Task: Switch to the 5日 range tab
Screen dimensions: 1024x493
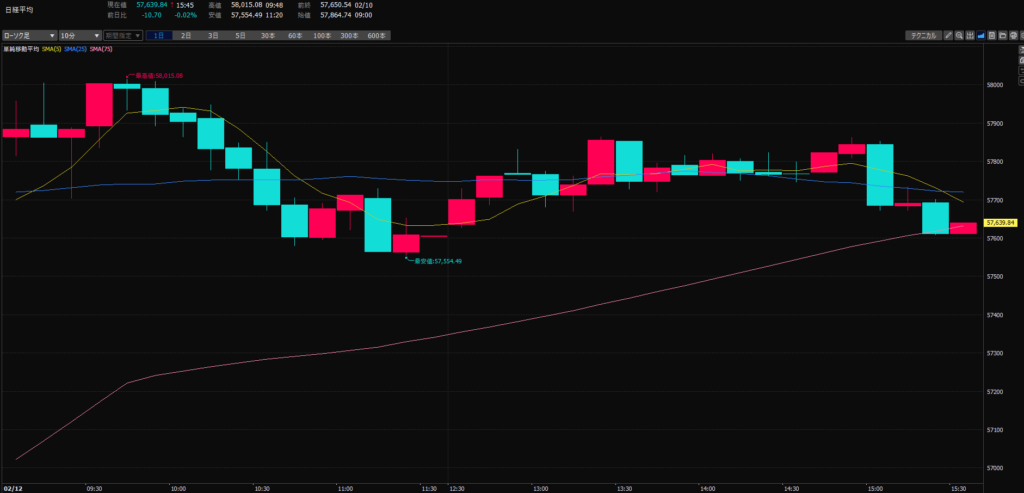Action: 240,35
